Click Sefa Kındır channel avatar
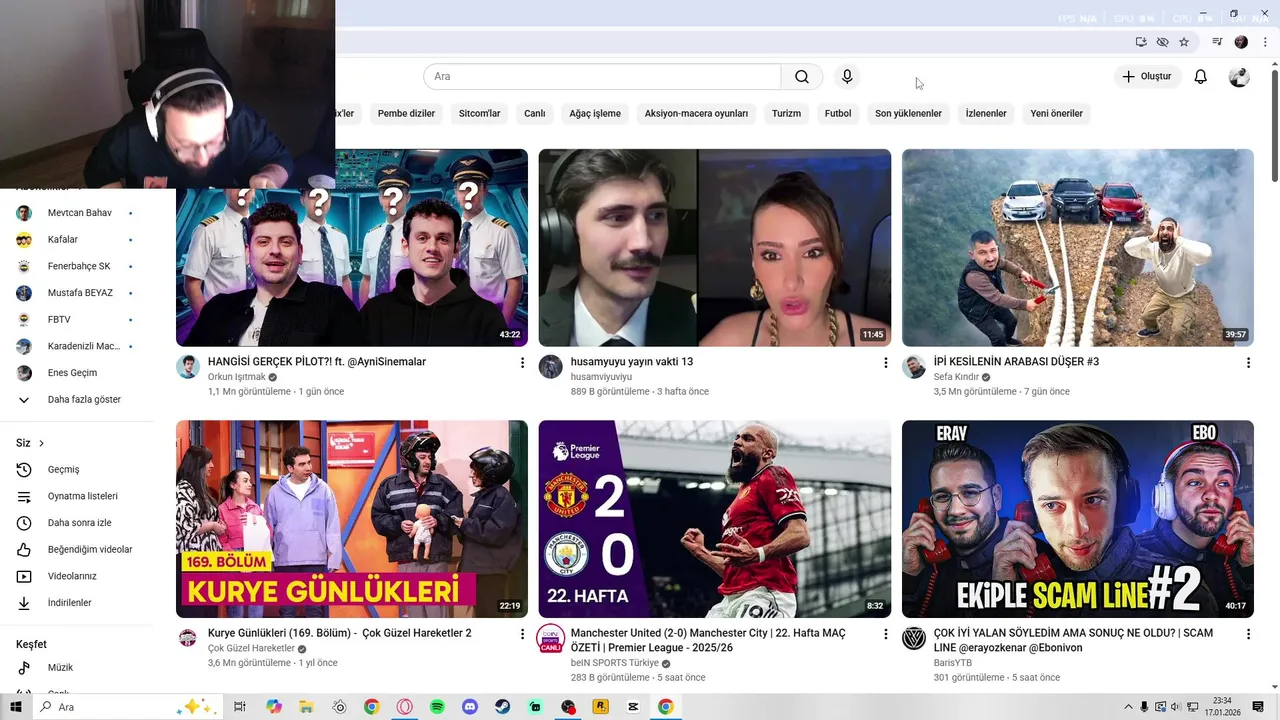 point(914,367)
